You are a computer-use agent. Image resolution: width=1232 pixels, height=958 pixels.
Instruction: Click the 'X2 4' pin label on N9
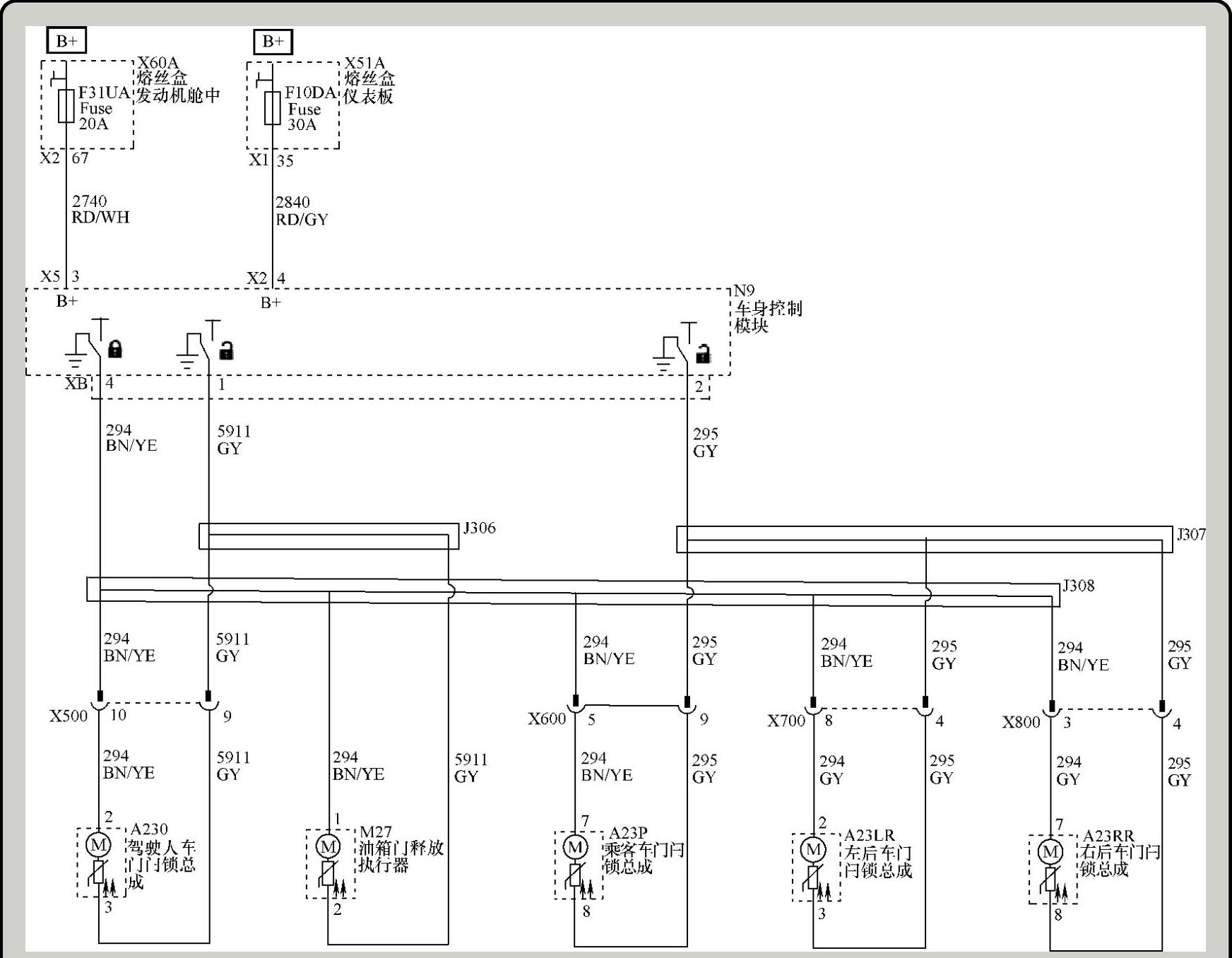(x=266, y=278)
